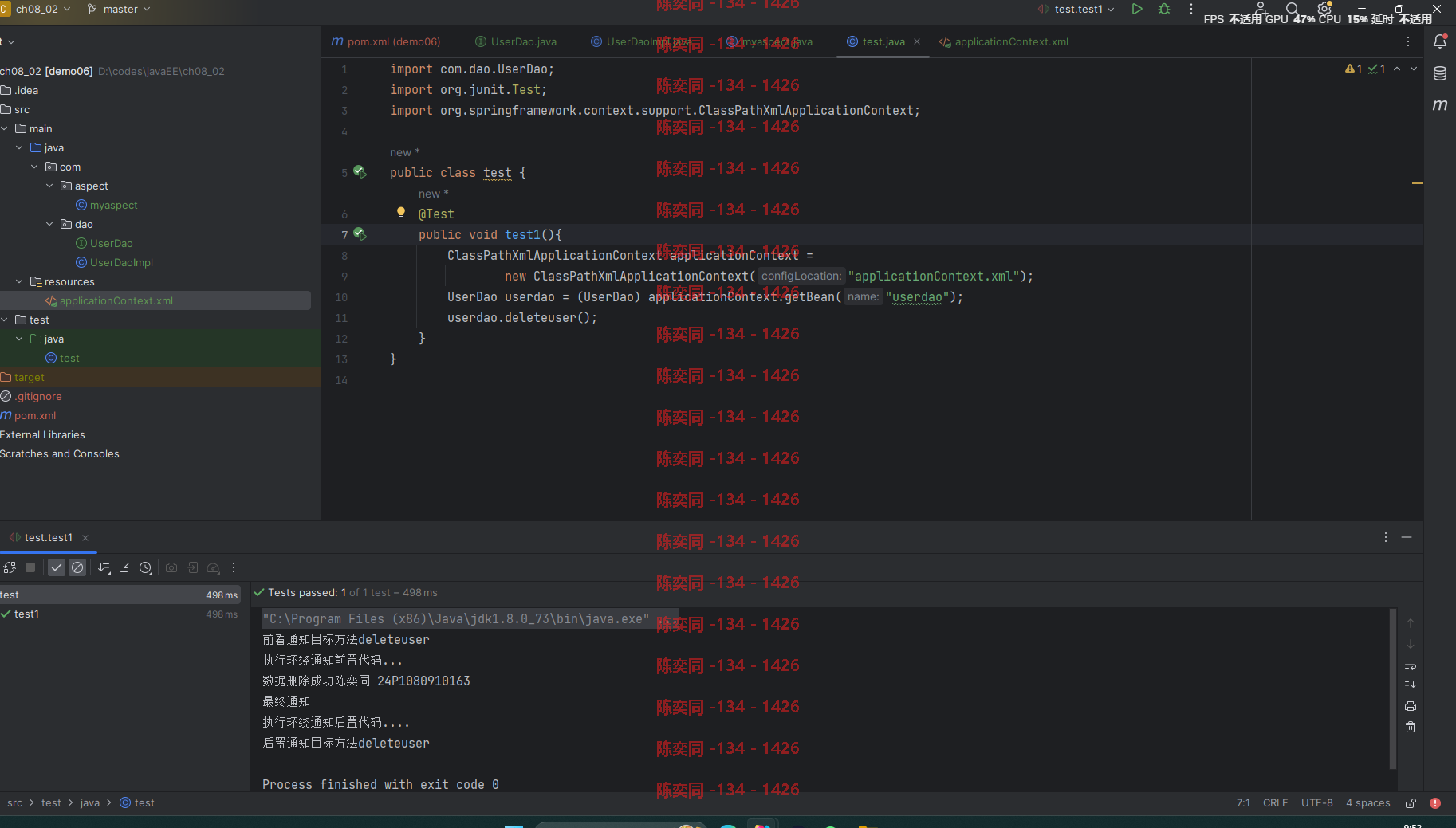
Task: Close the test.java editor tab
Action: click(917, 41)
